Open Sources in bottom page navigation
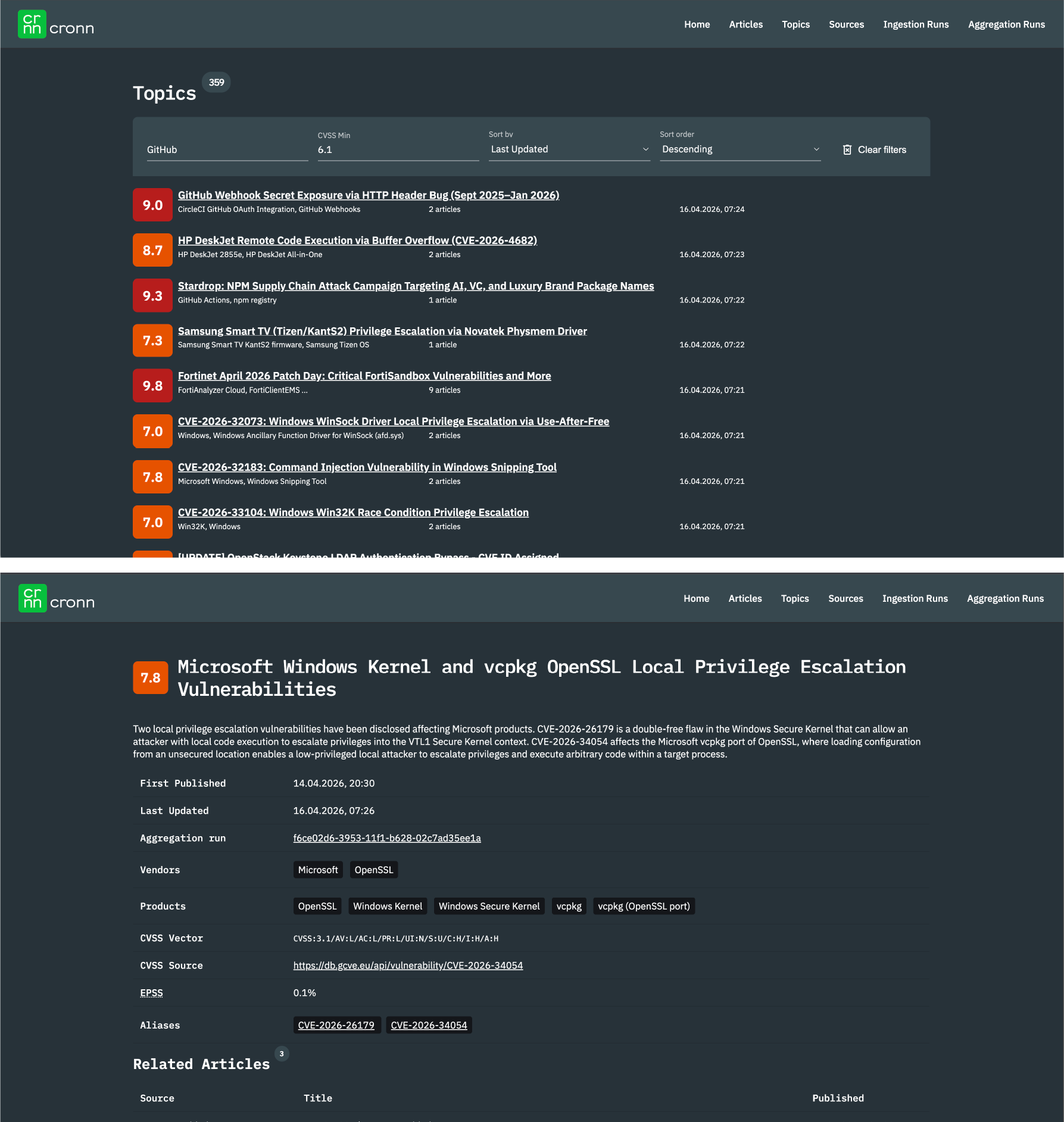 point(845,598)
